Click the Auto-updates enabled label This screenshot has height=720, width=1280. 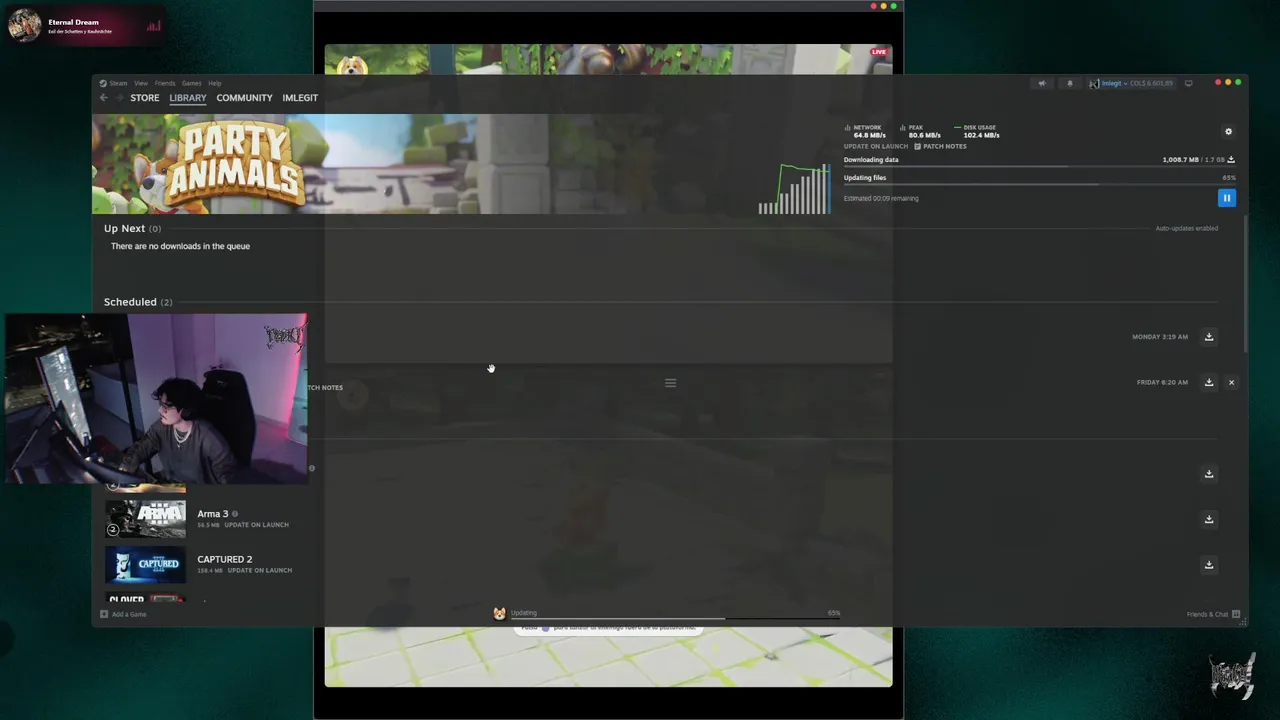tap(1187, 229)
